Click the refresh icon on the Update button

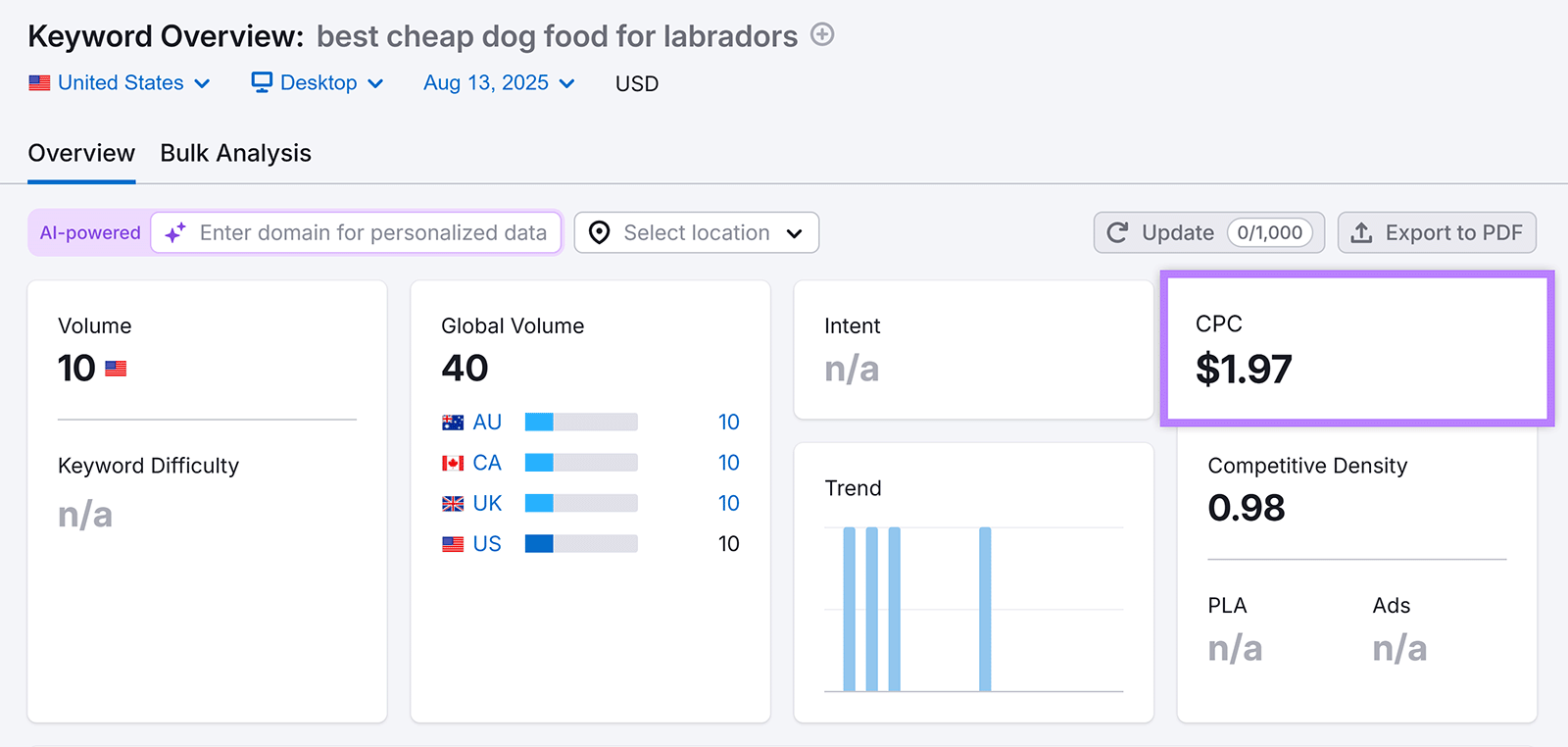1118,232
